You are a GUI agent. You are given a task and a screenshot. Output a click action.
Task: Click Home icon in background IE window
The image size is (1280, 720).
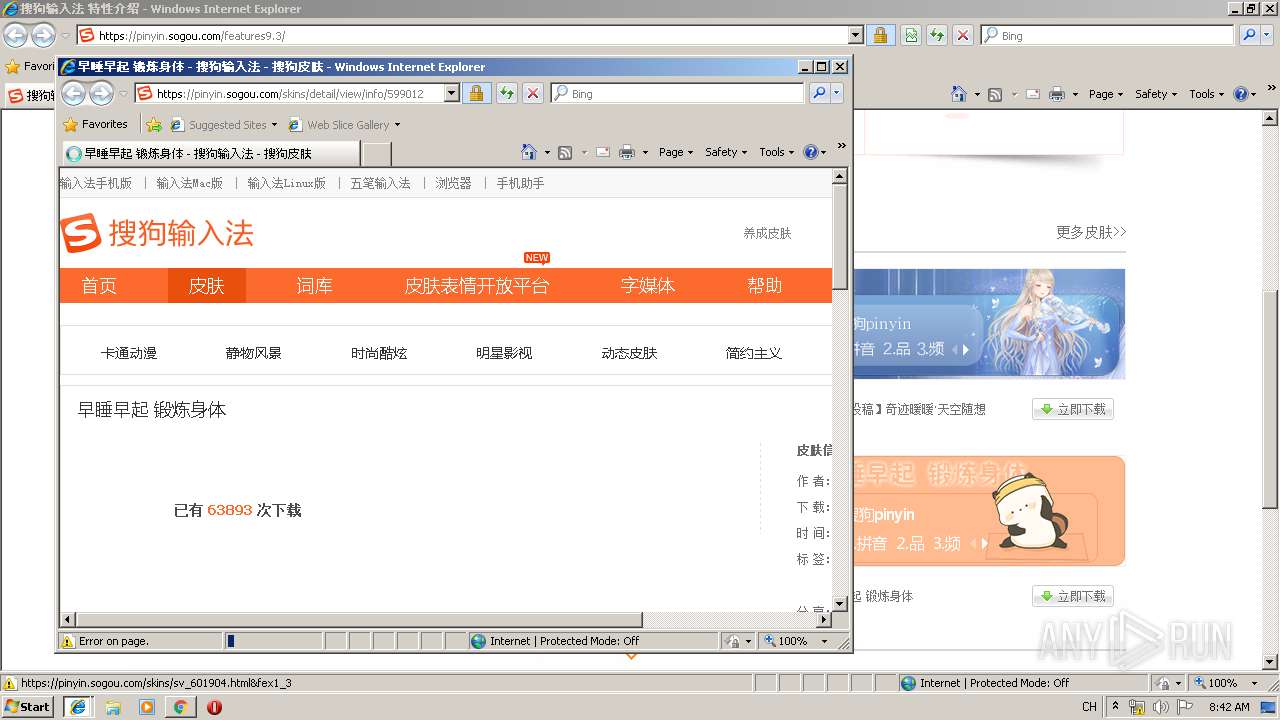pyautogui.click(x=959, y=94)
